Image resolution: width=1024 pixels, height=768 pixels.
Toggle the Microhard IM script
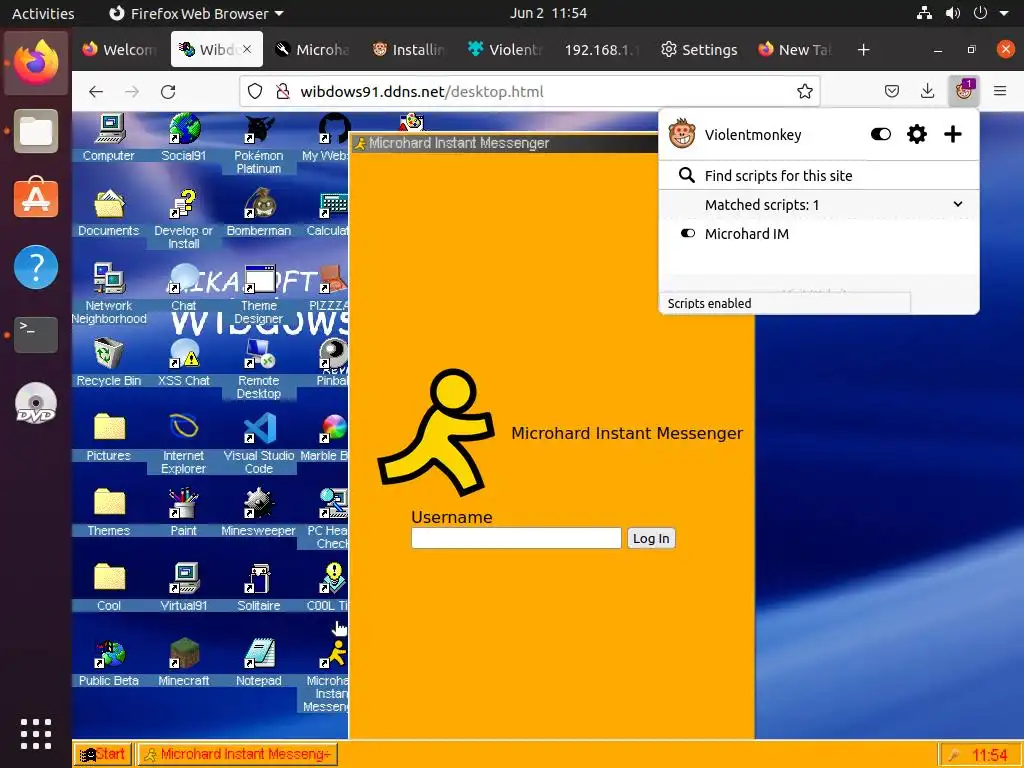point(688,234)
